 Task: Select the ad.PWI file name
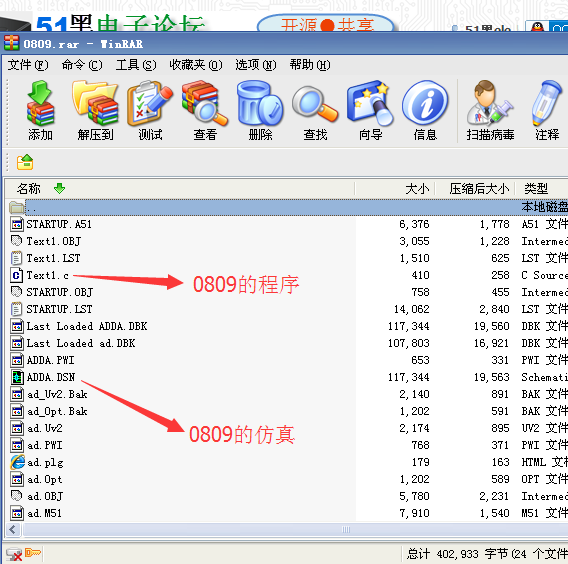click(x=45, y=445)
